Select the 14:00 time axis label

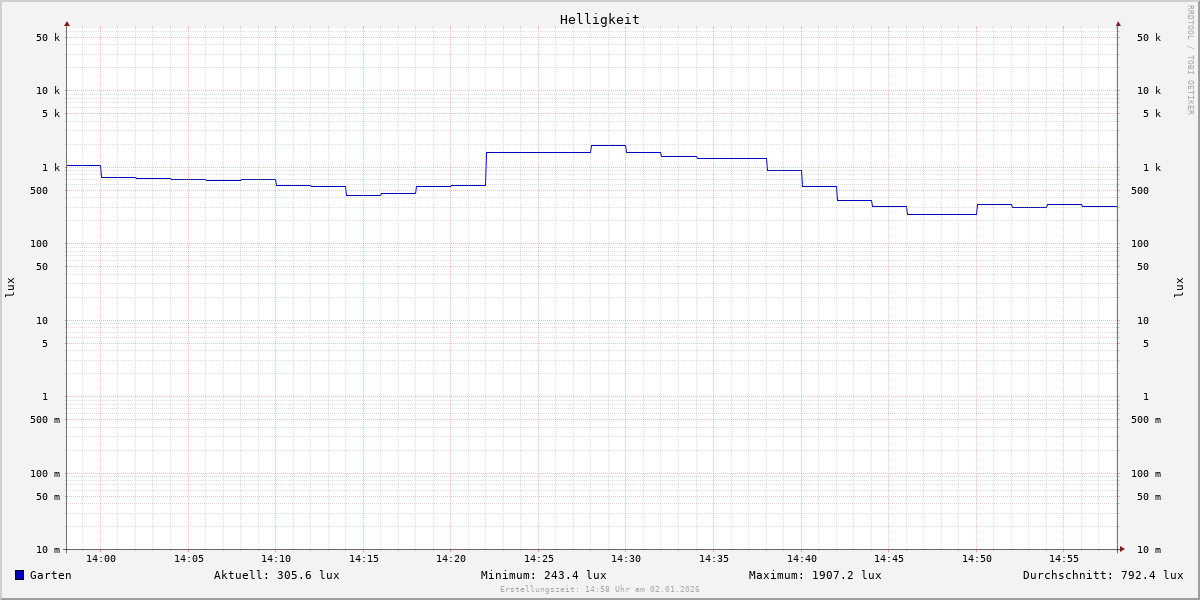(101, 559)
